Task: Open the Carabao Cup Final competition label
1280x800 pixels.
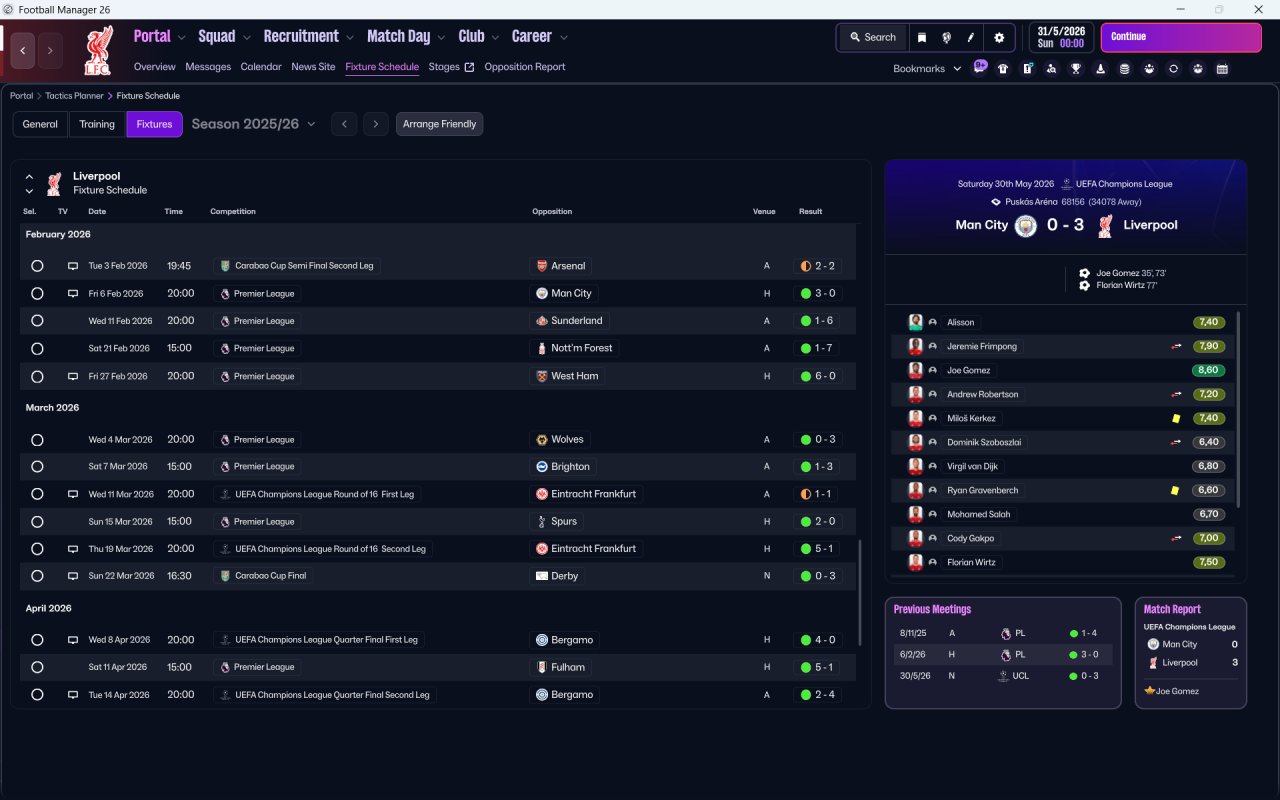Action: (264, 576)
